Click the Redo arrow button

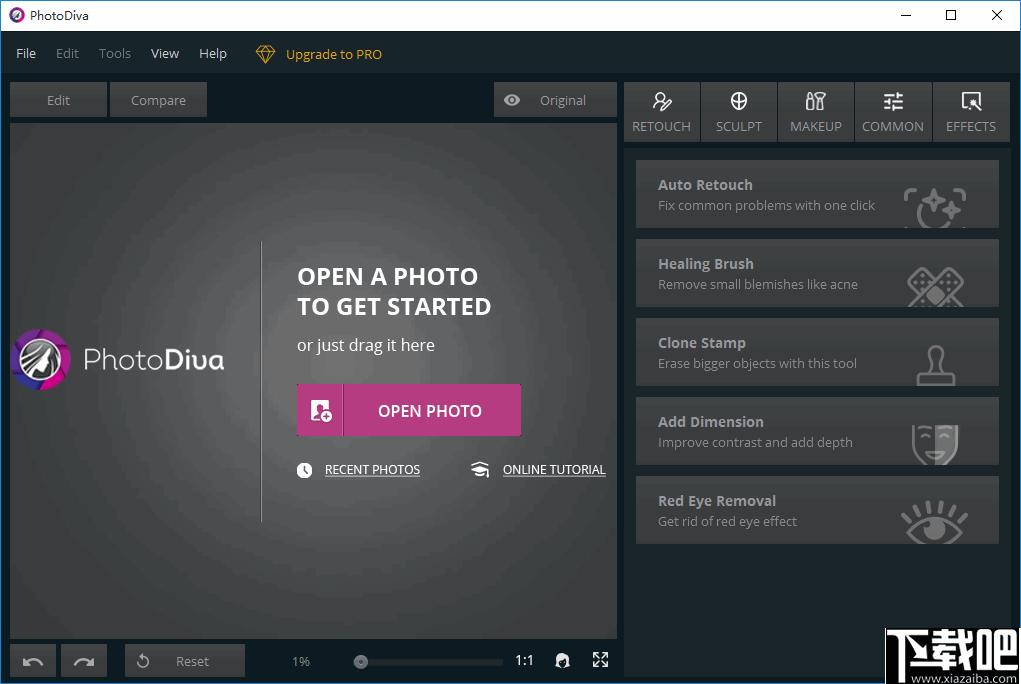click(84, 661)
